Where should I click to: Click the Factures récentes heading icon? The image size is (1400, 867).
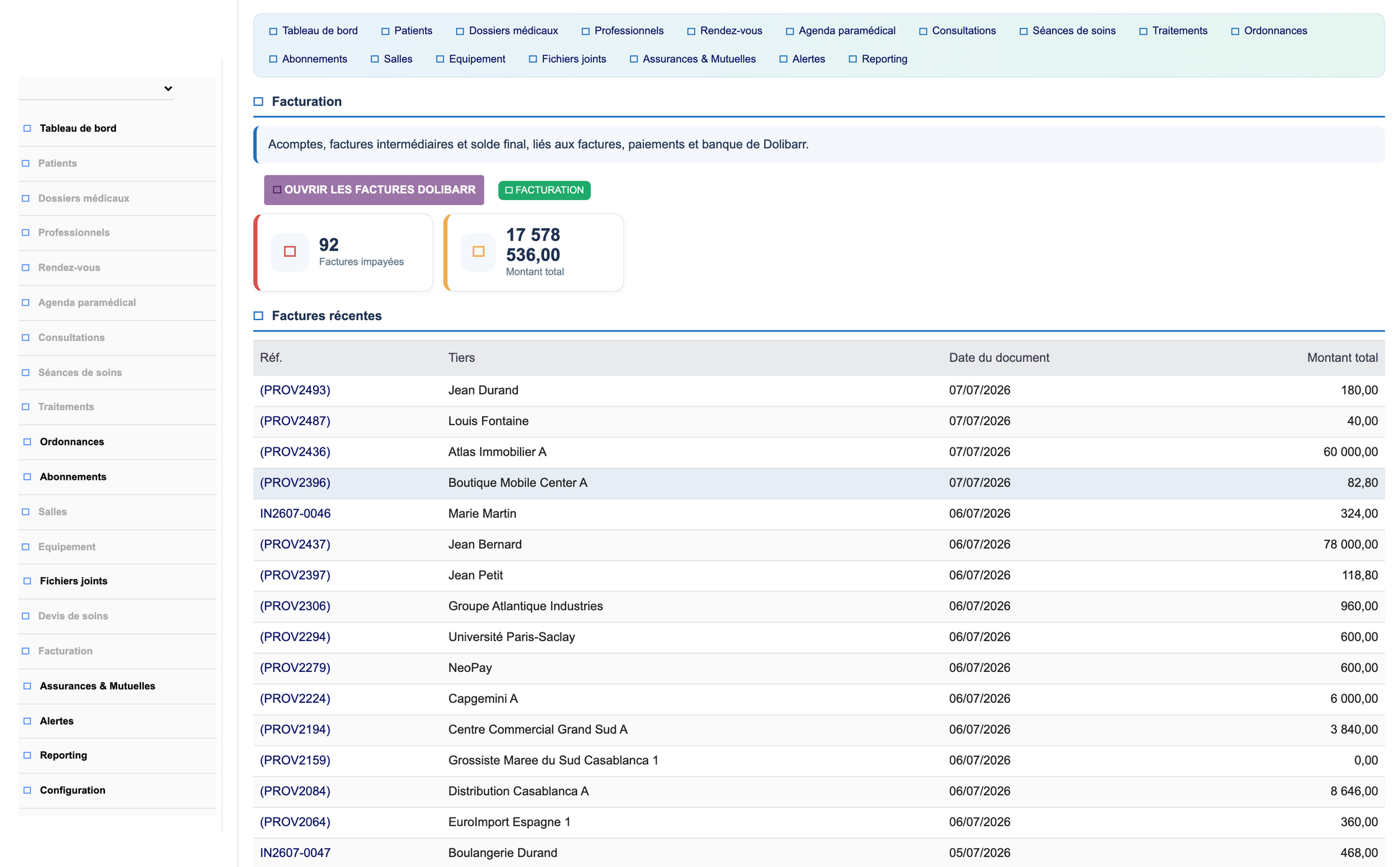[x=258, y=317]
